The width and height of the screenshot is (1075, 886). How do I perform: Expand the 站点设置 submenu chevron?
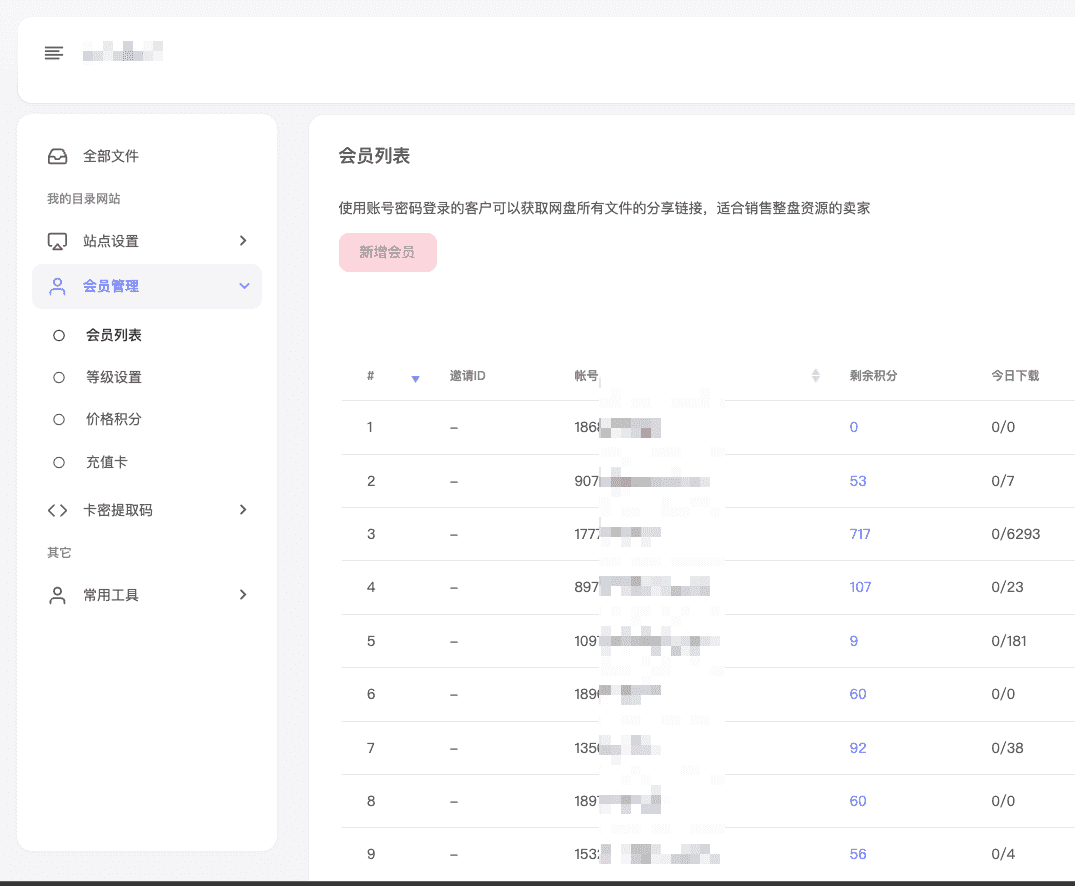coord(242,241)
